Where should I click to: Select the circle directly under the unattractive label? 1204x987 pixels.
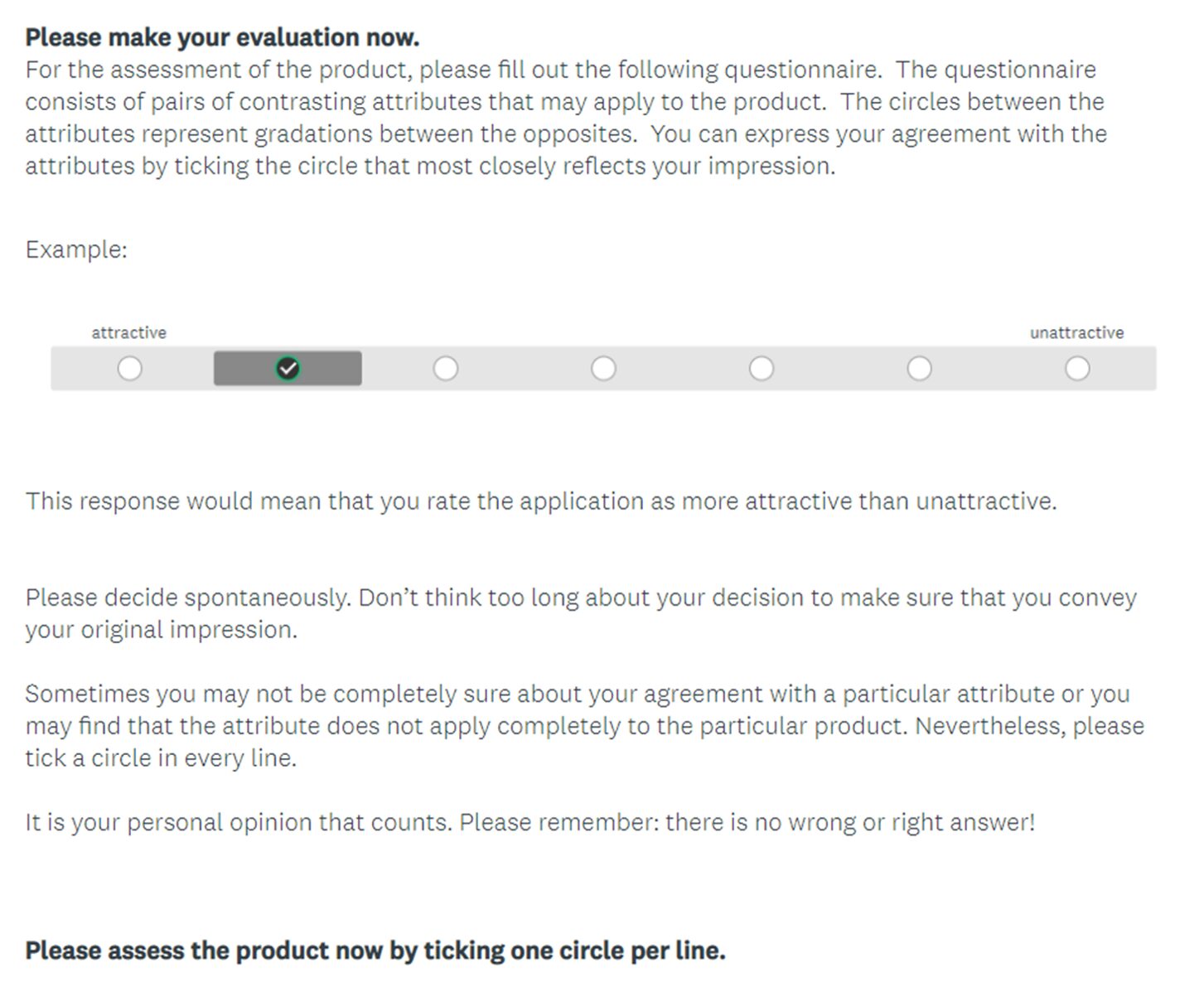tap(1077, 367)
